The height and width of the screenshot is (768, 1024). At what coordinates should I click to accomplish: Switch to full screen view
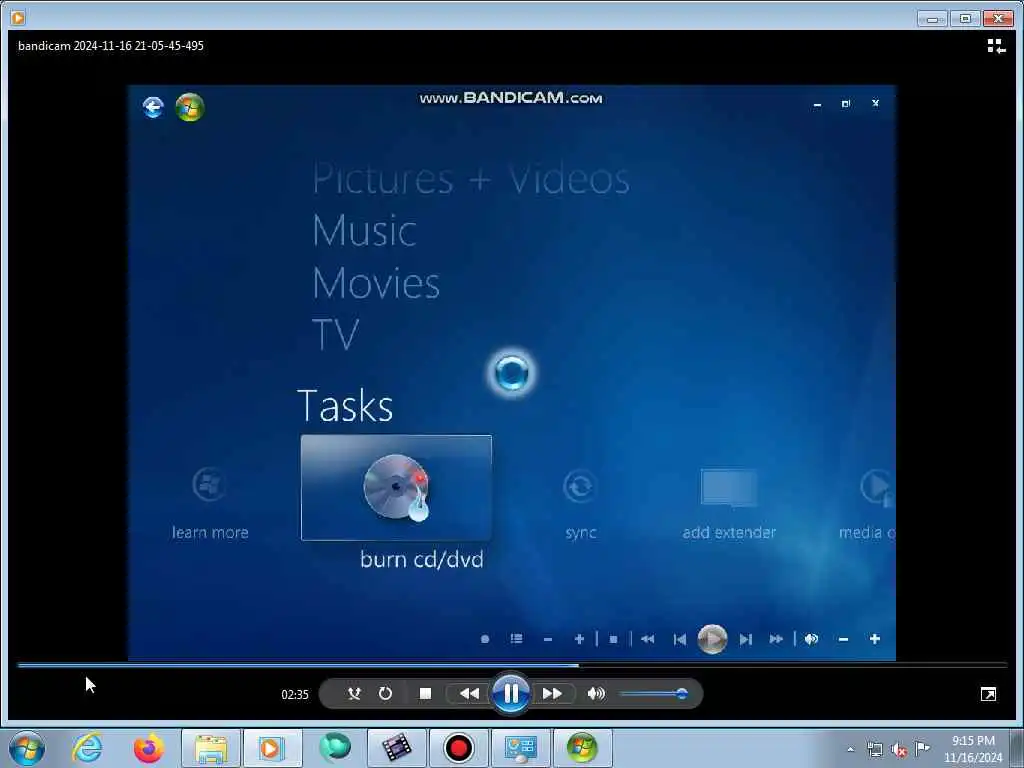point(988,694)
